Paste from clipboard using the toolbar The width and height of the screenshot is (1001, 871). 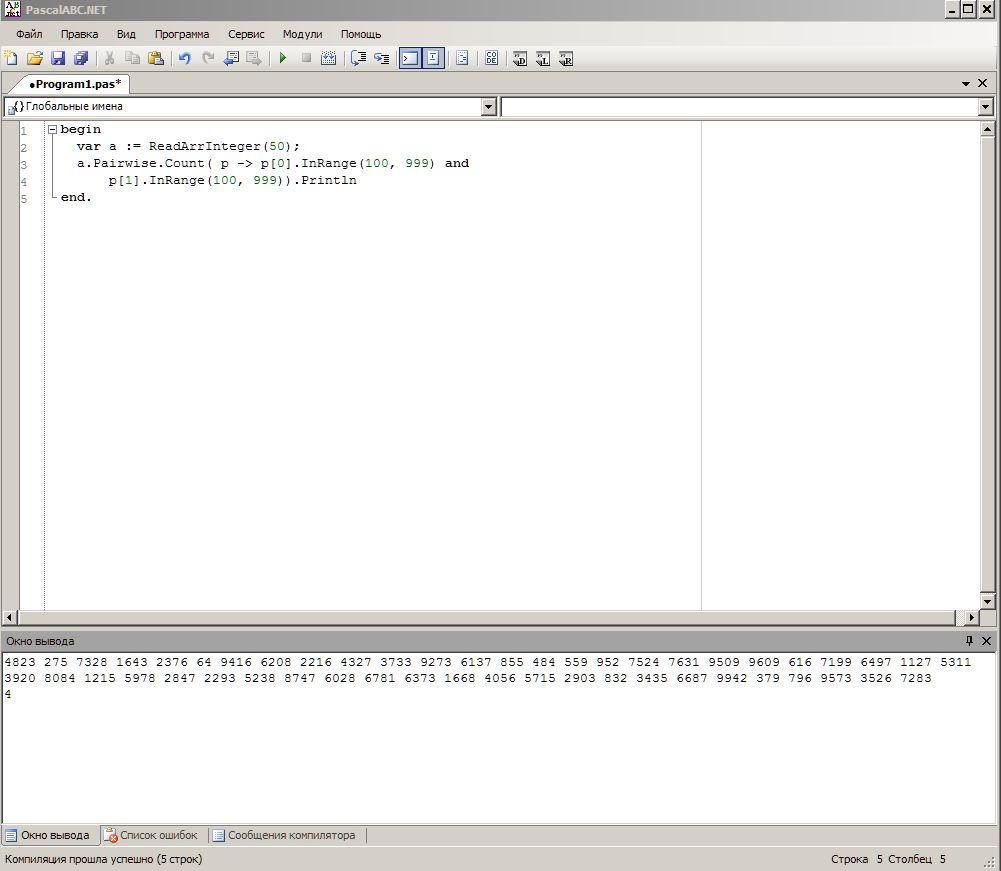click(155, 59)
